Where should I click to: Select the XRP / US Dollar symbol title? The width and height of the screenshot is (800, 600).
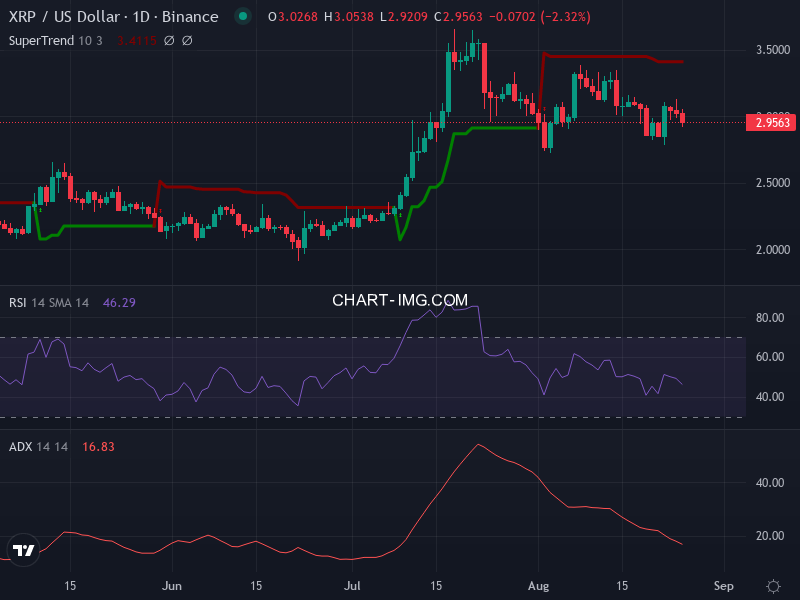click(113, 17)
